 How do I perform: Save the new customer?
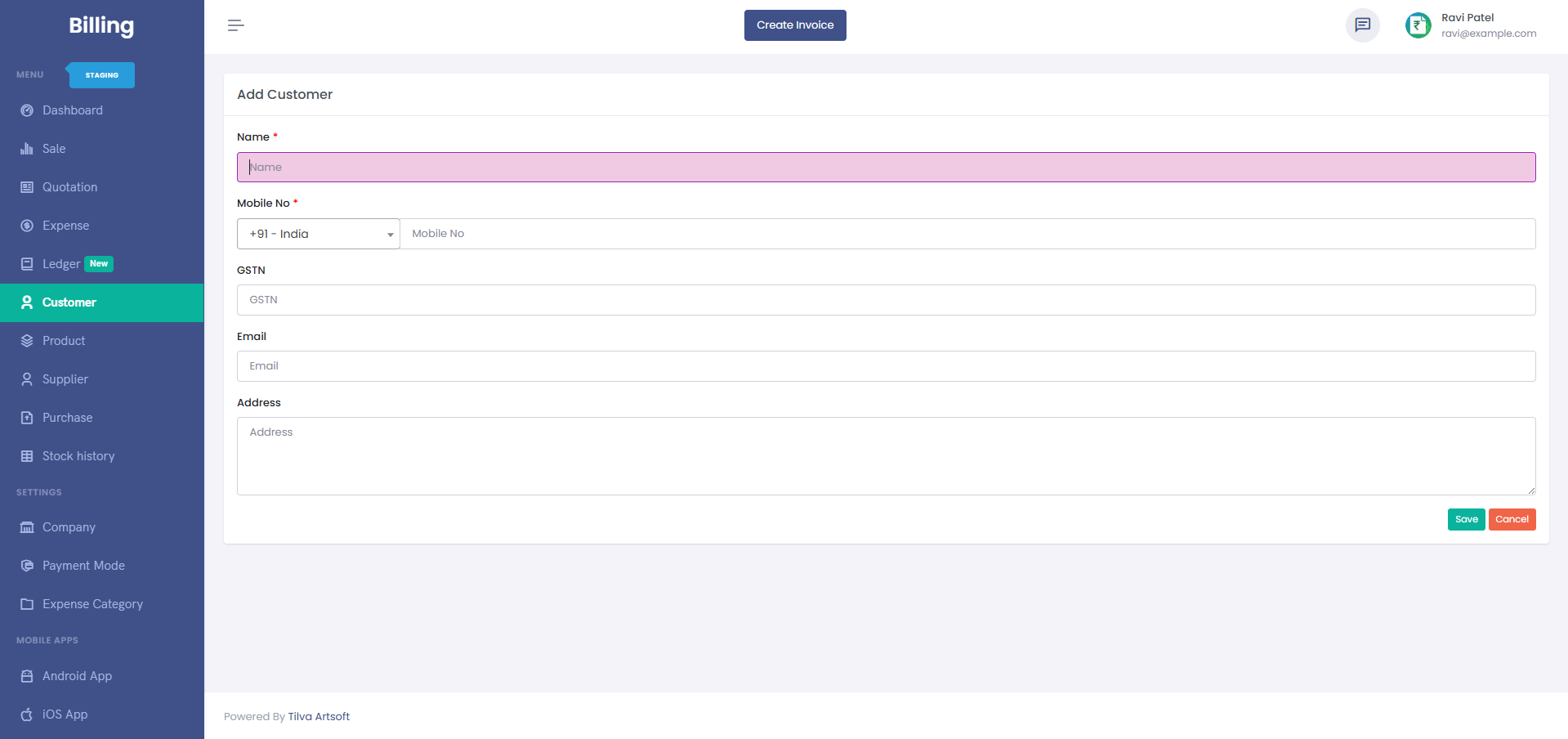pyautogui.click(x=1466, y=519)
